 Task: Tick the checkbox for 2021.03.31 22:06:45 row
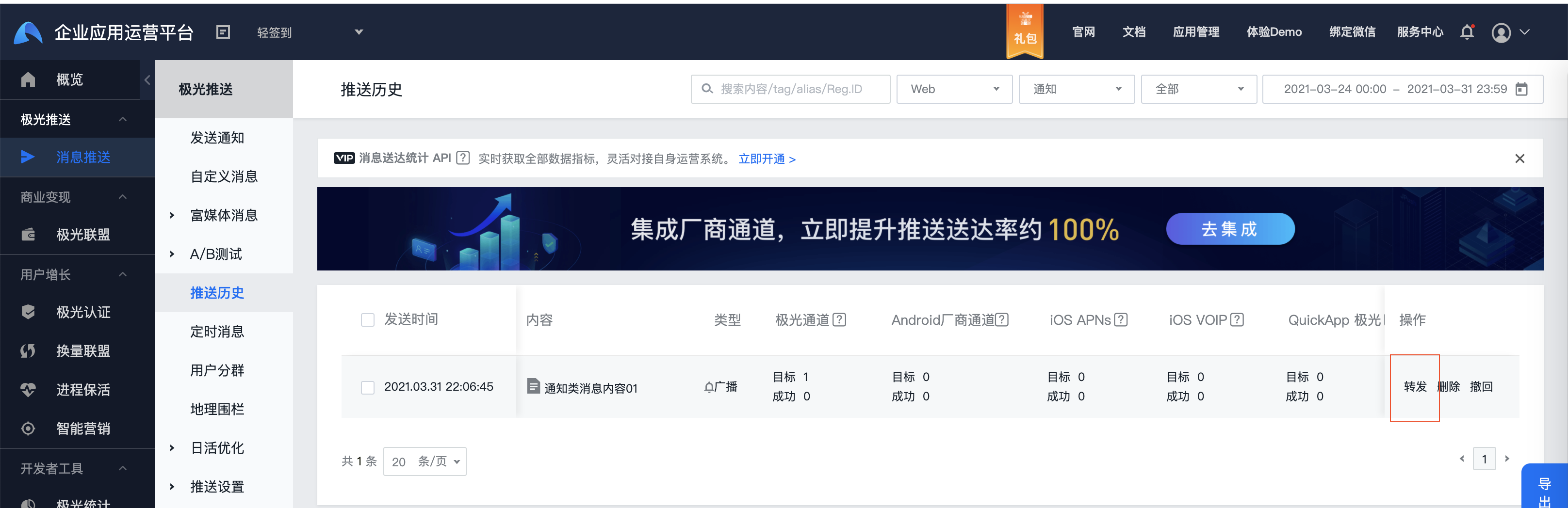(x=368, y=387)
